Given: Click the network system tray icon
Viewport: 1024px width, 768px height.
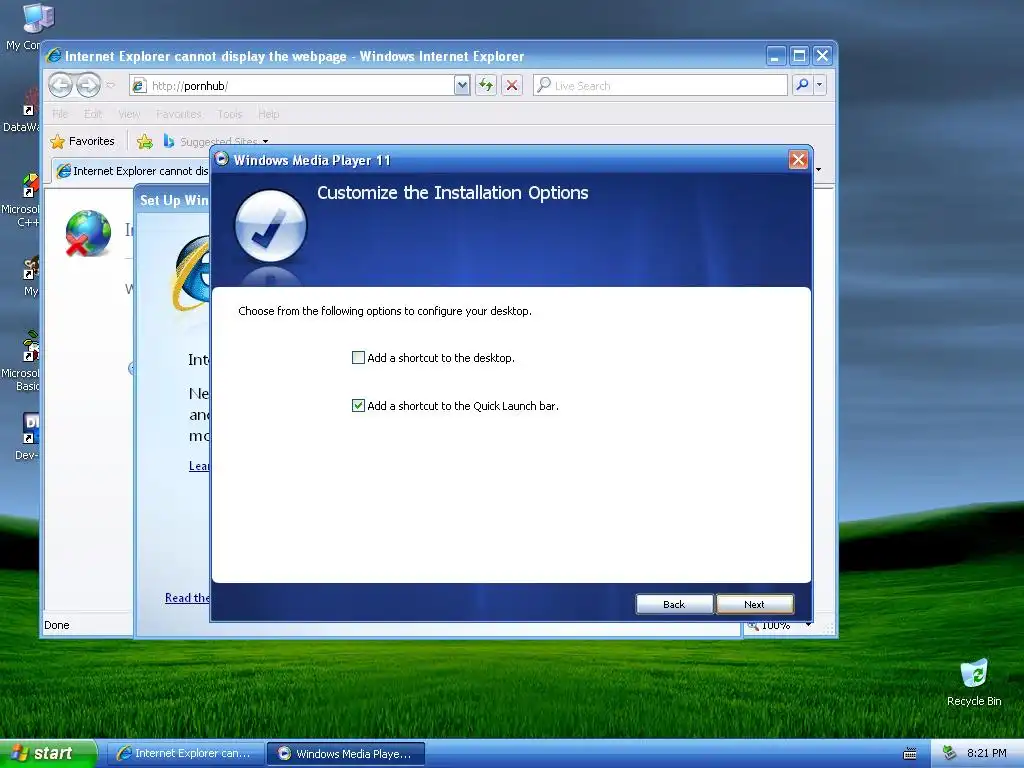Looking at the screenshot, I should [x=949, y=753].
